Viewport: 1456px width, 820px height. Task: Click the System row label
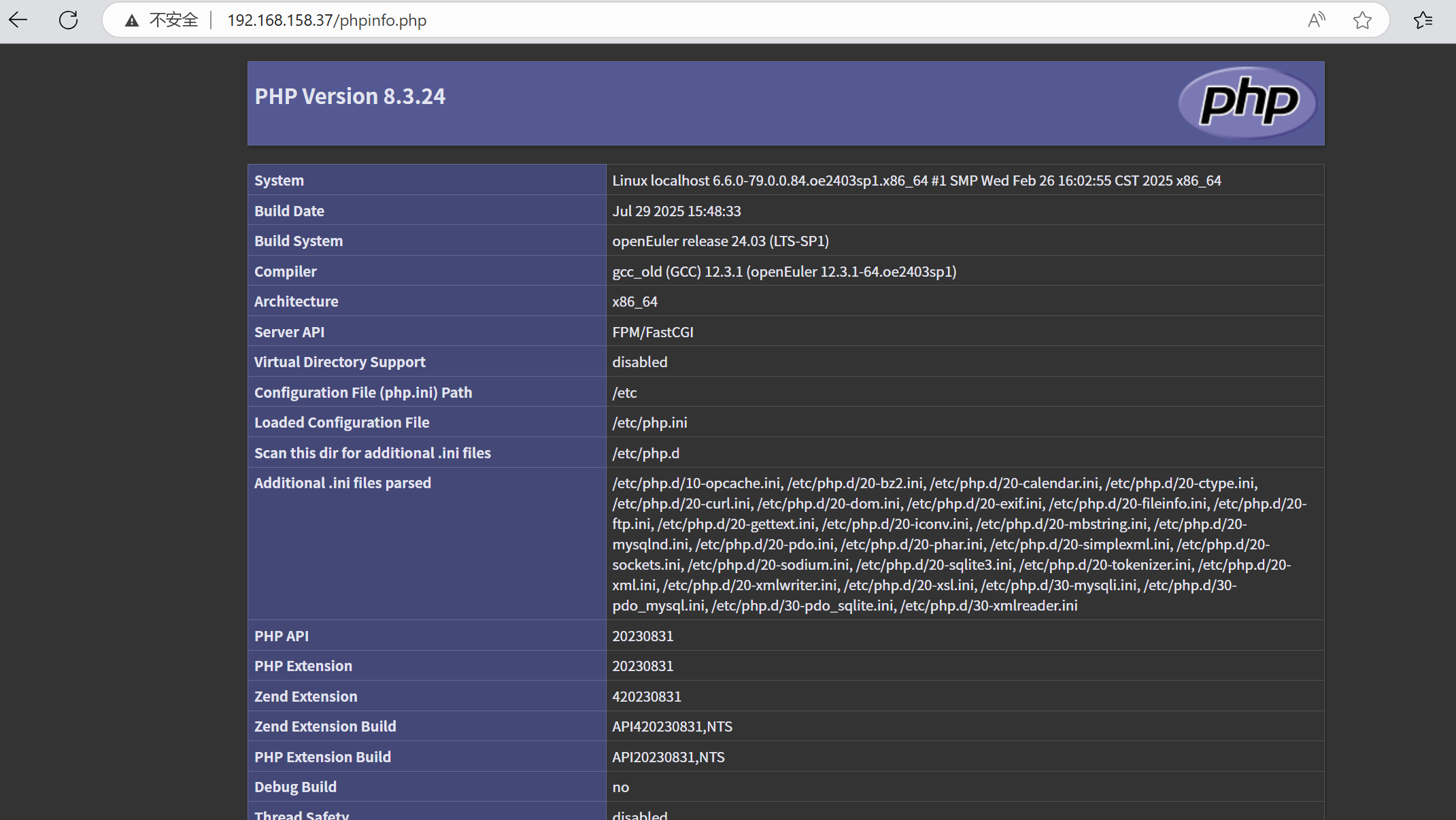279,181
